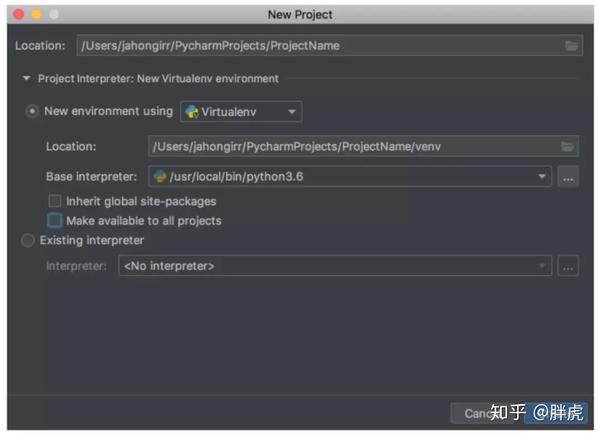Click the New Project title bar
Viewport: 600px width, 438px height.
(x=300, y=15)
